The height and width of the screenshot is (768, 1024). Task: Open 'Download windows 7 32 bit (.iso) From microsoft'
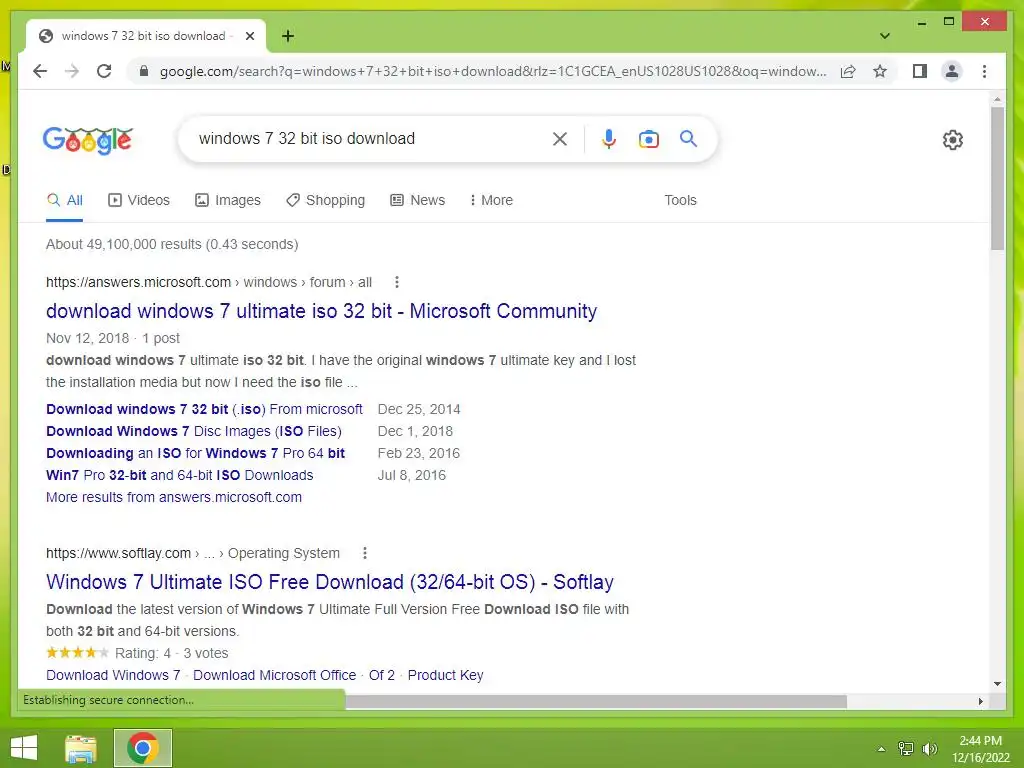204,409
